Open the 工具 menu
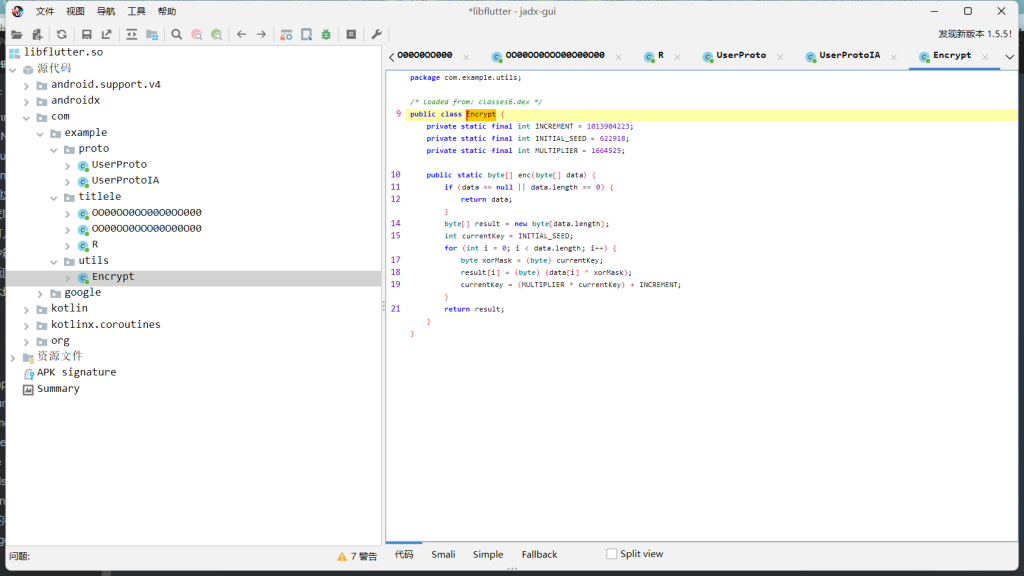Screen dimensions: 1024x576 (x=136, y=11)
